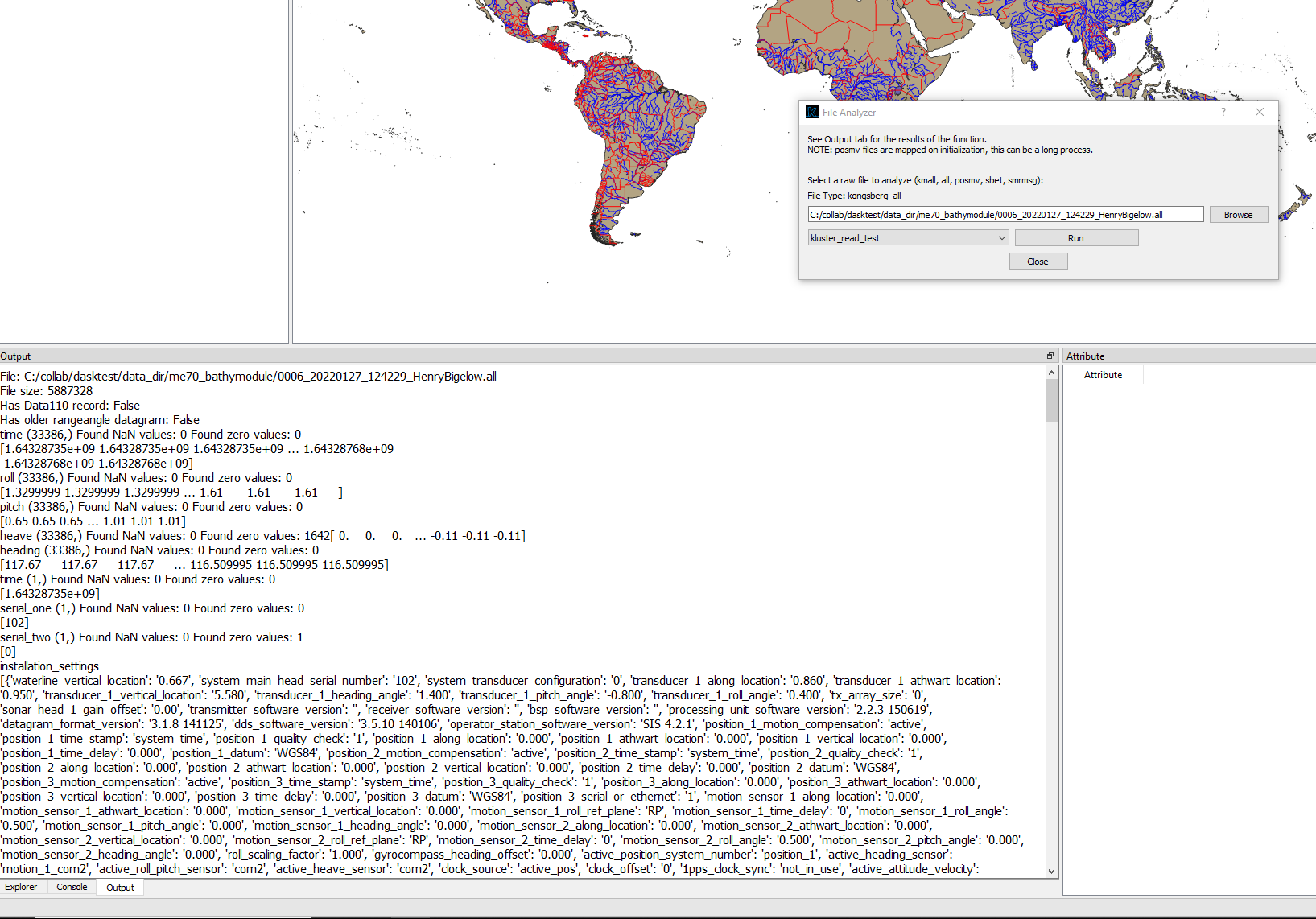This screenshot has height=919, width=1316.
Task: Click the Output panel vertical scrollbar
Action: coord(1051,402)
